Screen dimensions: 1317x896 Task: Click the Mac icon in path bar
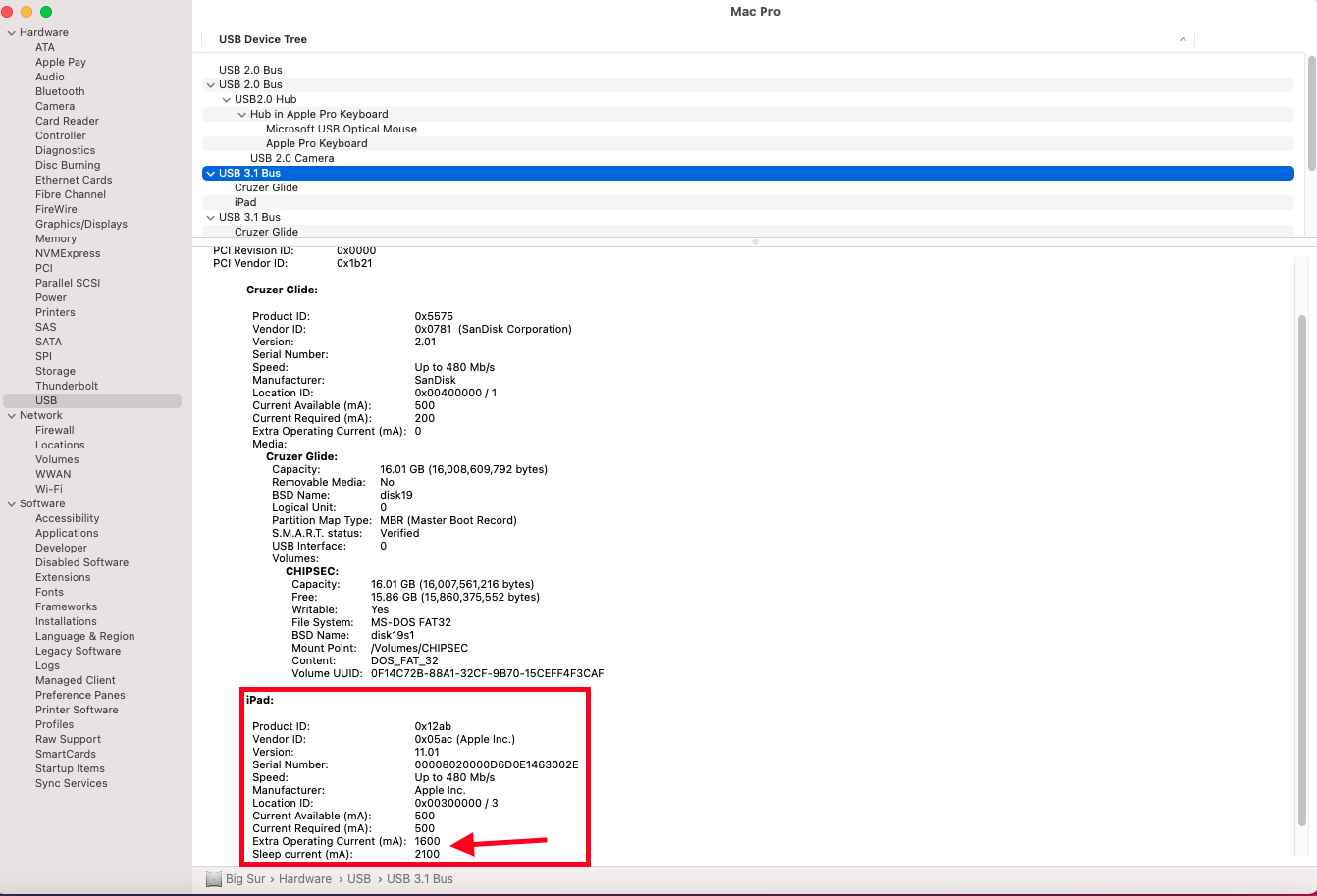pos(214,879)
